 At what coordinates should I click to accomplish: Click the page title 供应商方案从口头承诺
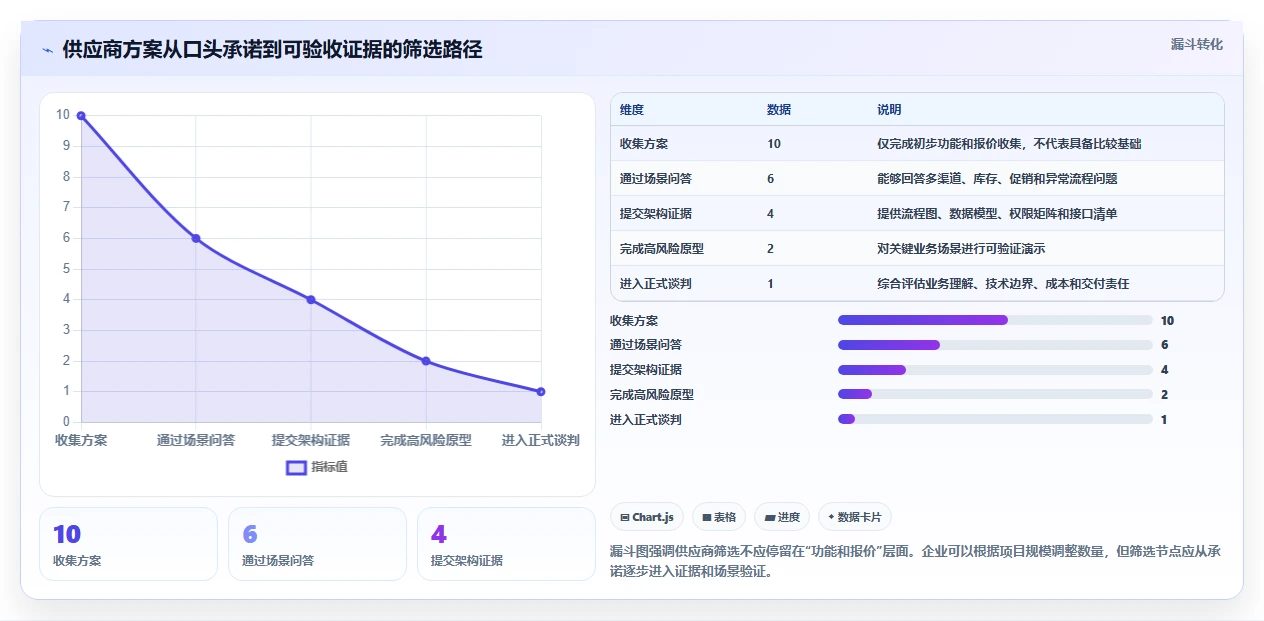272,50
